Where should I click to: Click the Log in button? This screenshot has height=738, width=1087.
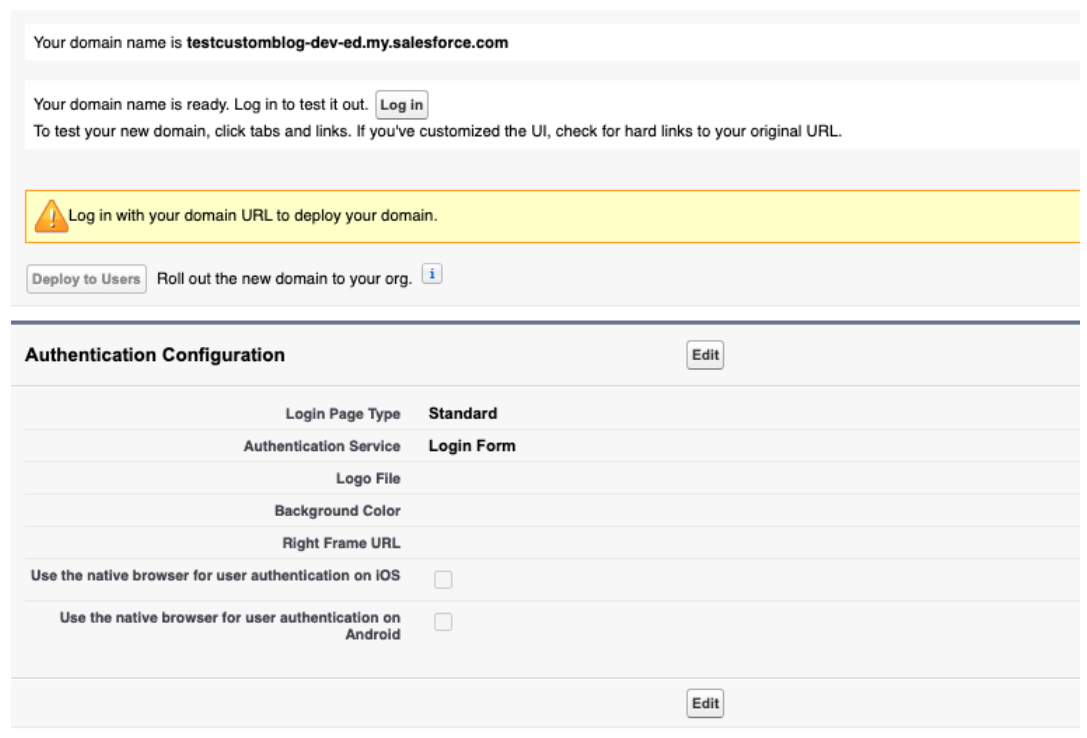(402, 105)
